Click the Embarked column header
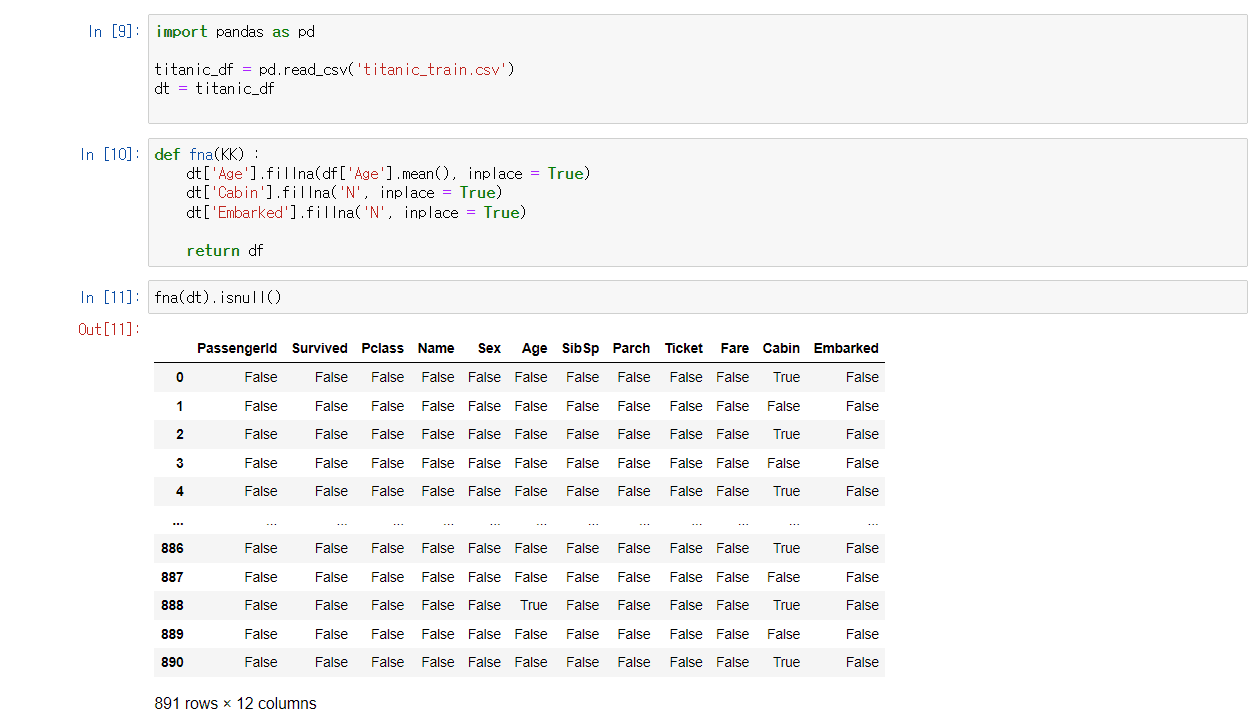Image resolution: width=1260 pixels, height=727 pixels. pyautogui.click(x=846, y=348)
